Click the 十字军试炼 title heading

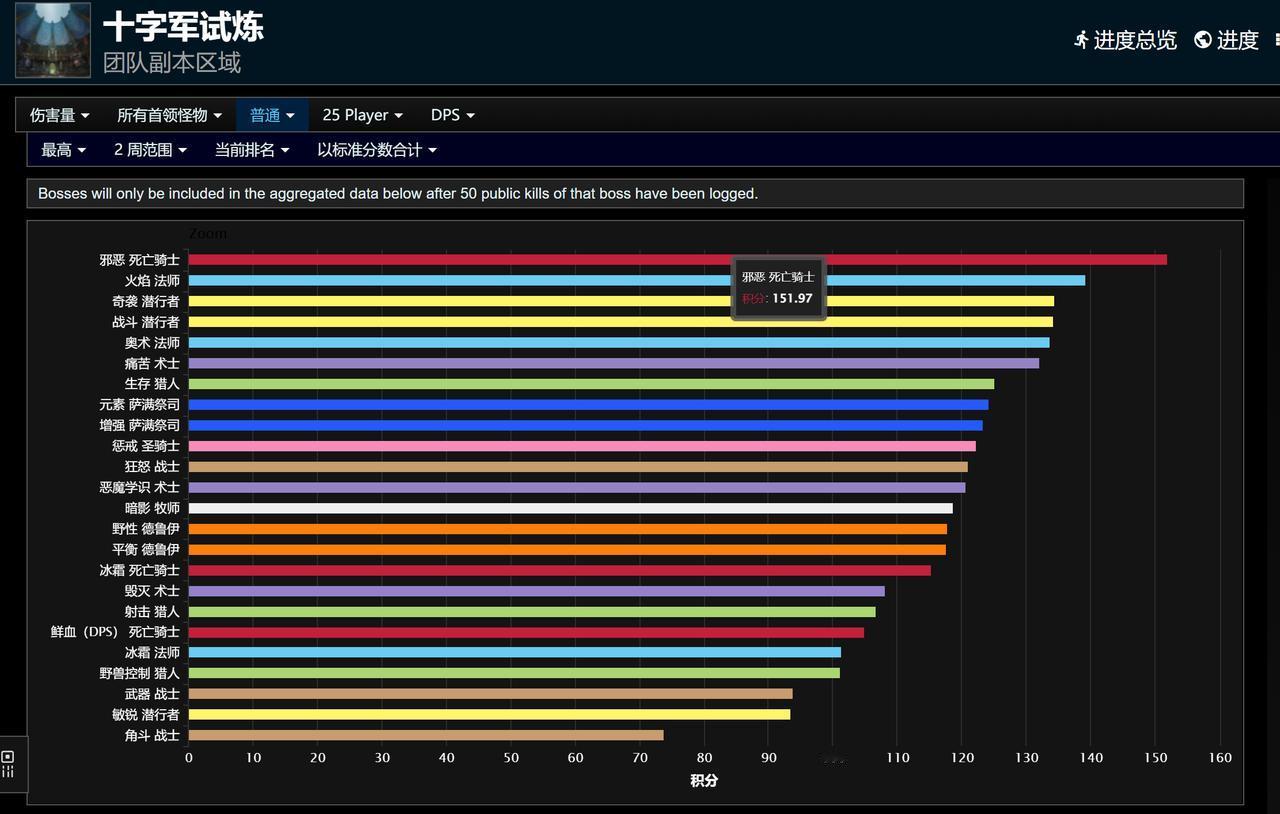[x=183, y=26]
